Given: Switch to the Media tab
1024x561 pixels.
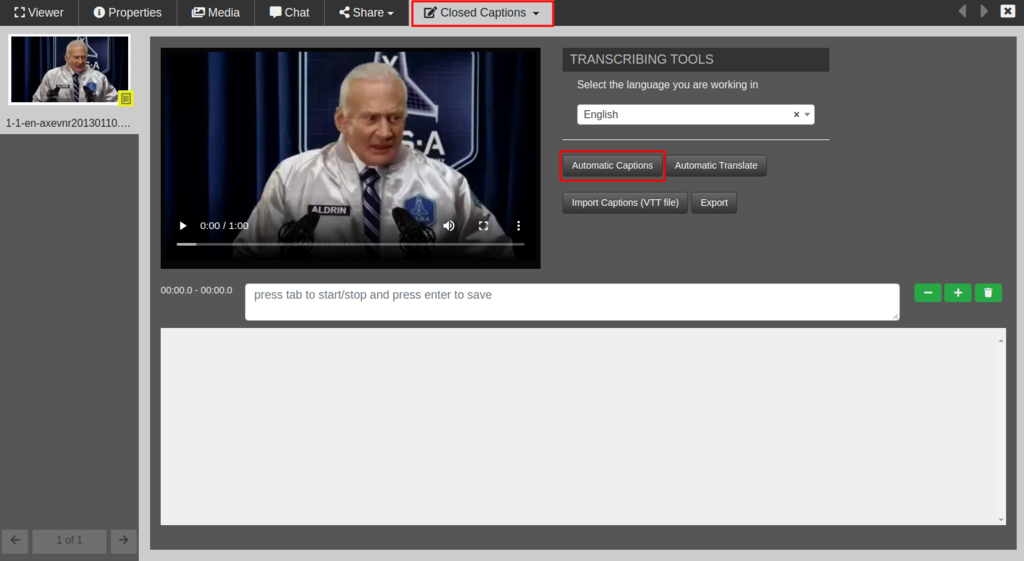Looking at the screenshot, I should coord(216,12).
